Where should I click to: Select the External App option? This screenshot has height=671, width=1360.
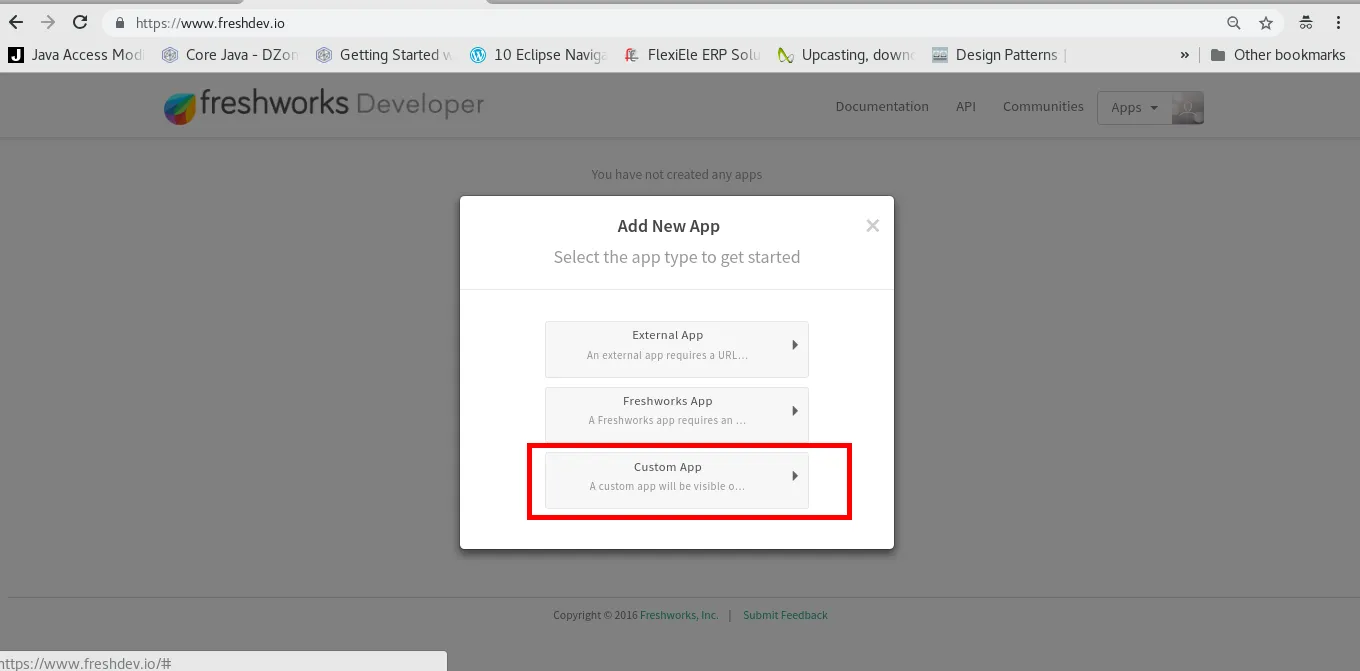(x=677, y=349)
